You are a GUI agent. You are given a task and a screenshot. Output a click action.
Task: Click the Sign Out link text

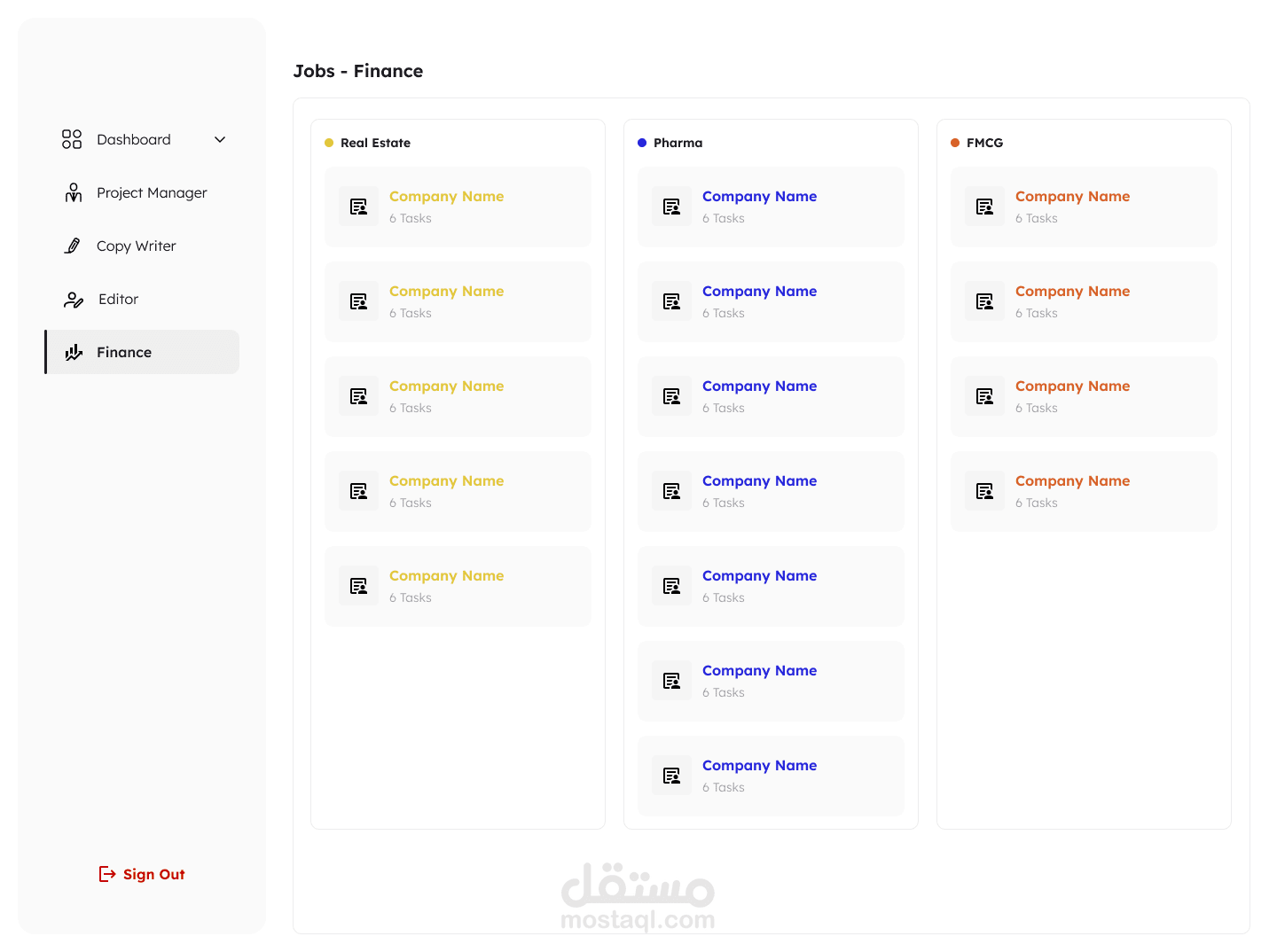(x=154, y=874)
